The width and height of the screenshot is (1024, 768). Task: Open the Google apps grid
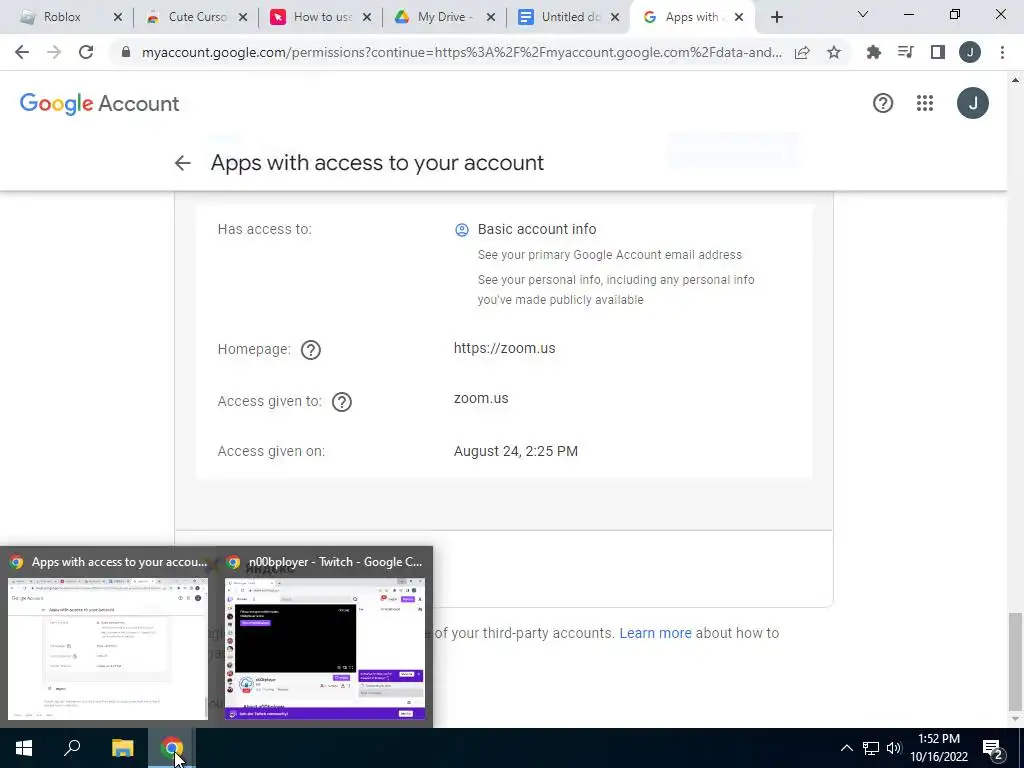pos(925,103)
